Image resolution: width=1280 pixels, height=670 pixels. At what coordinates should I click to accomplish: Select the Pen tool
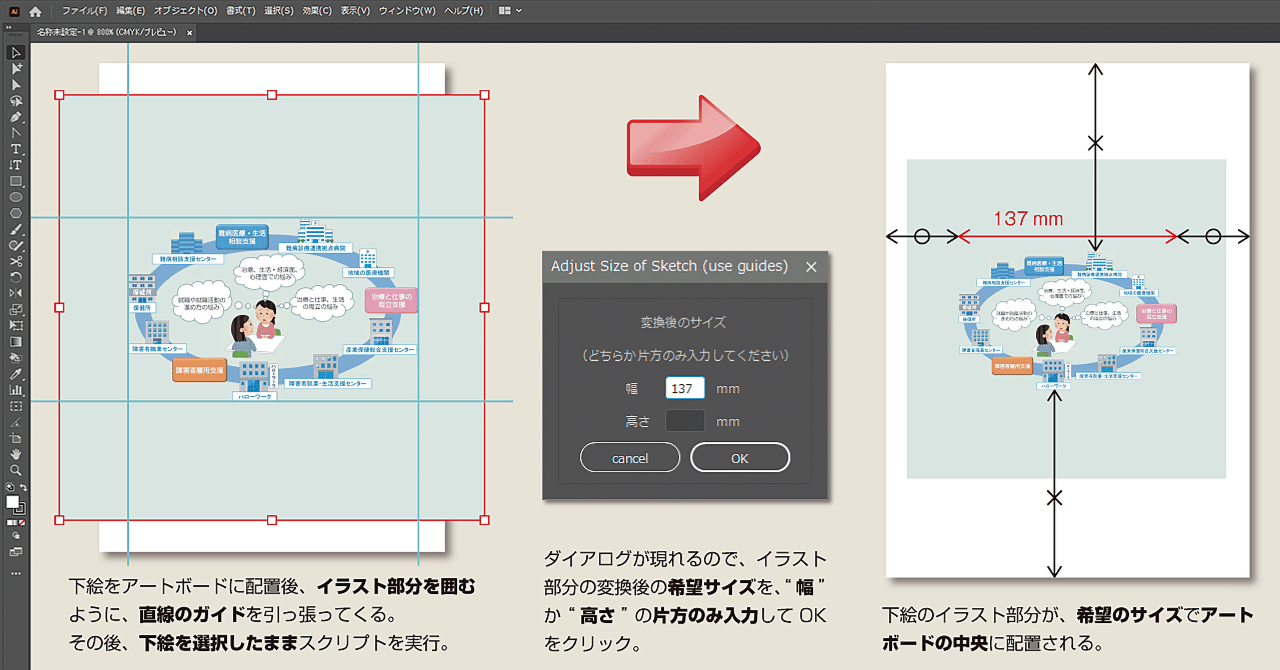click(15, 117)
